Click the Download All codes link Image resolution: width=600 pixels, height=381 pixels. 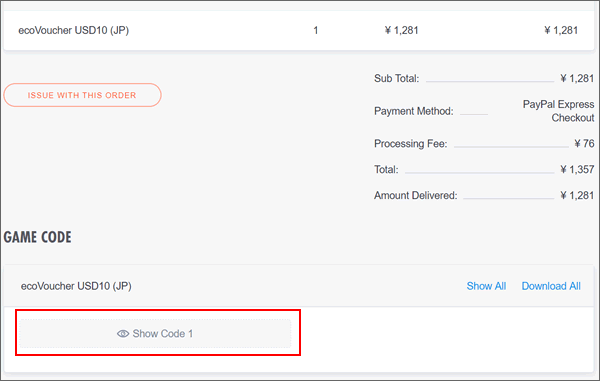[x=551, y=286]
